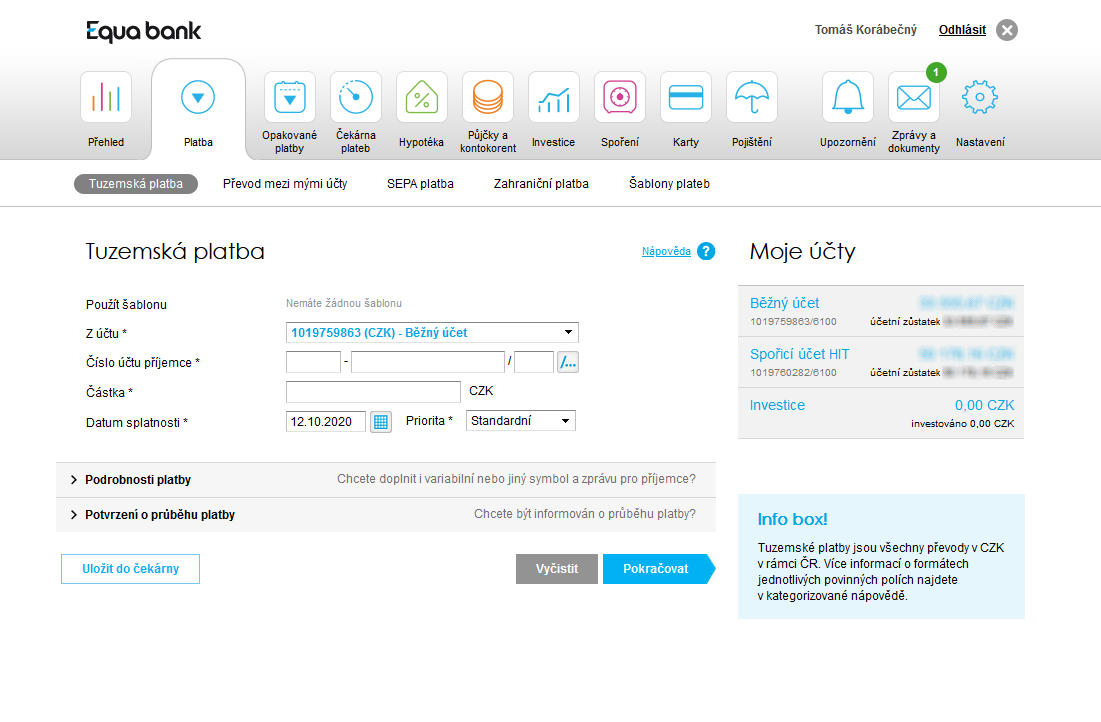Open the Přehled overview icon

pyautogui.click(x=105, y=98)
